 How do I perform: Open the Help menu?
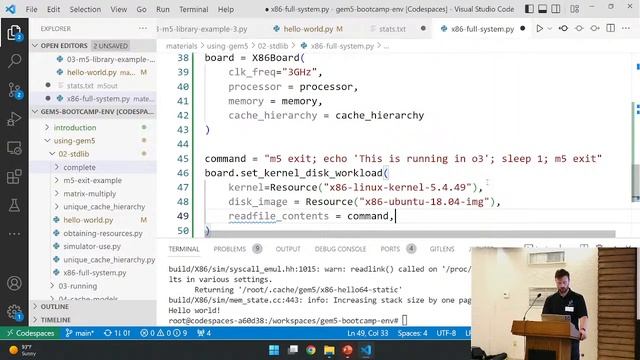tap(225, 9)
